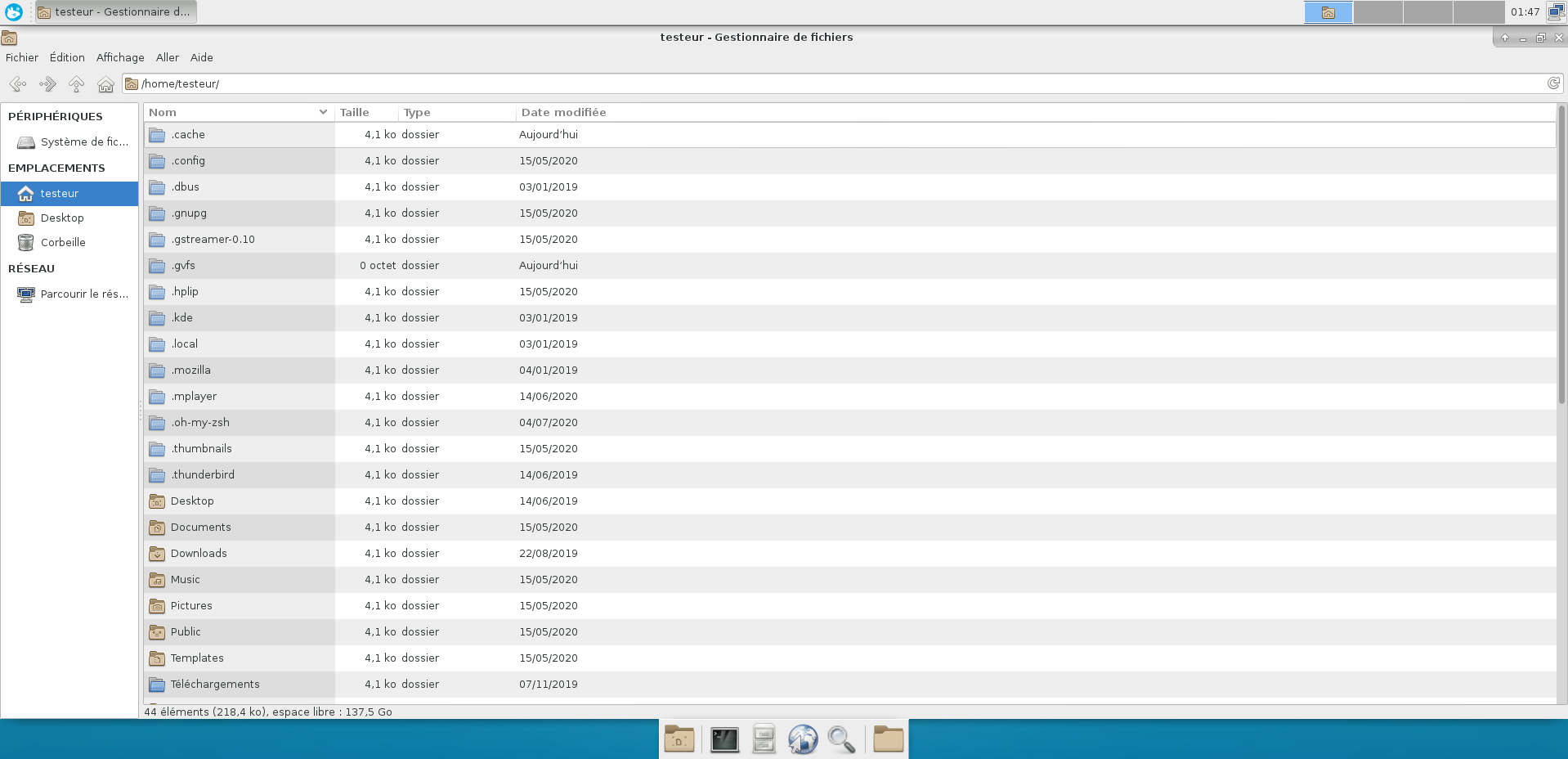Launch the web browser from the dock
This screenshot has width=1568, height=759.
point(803,739)
